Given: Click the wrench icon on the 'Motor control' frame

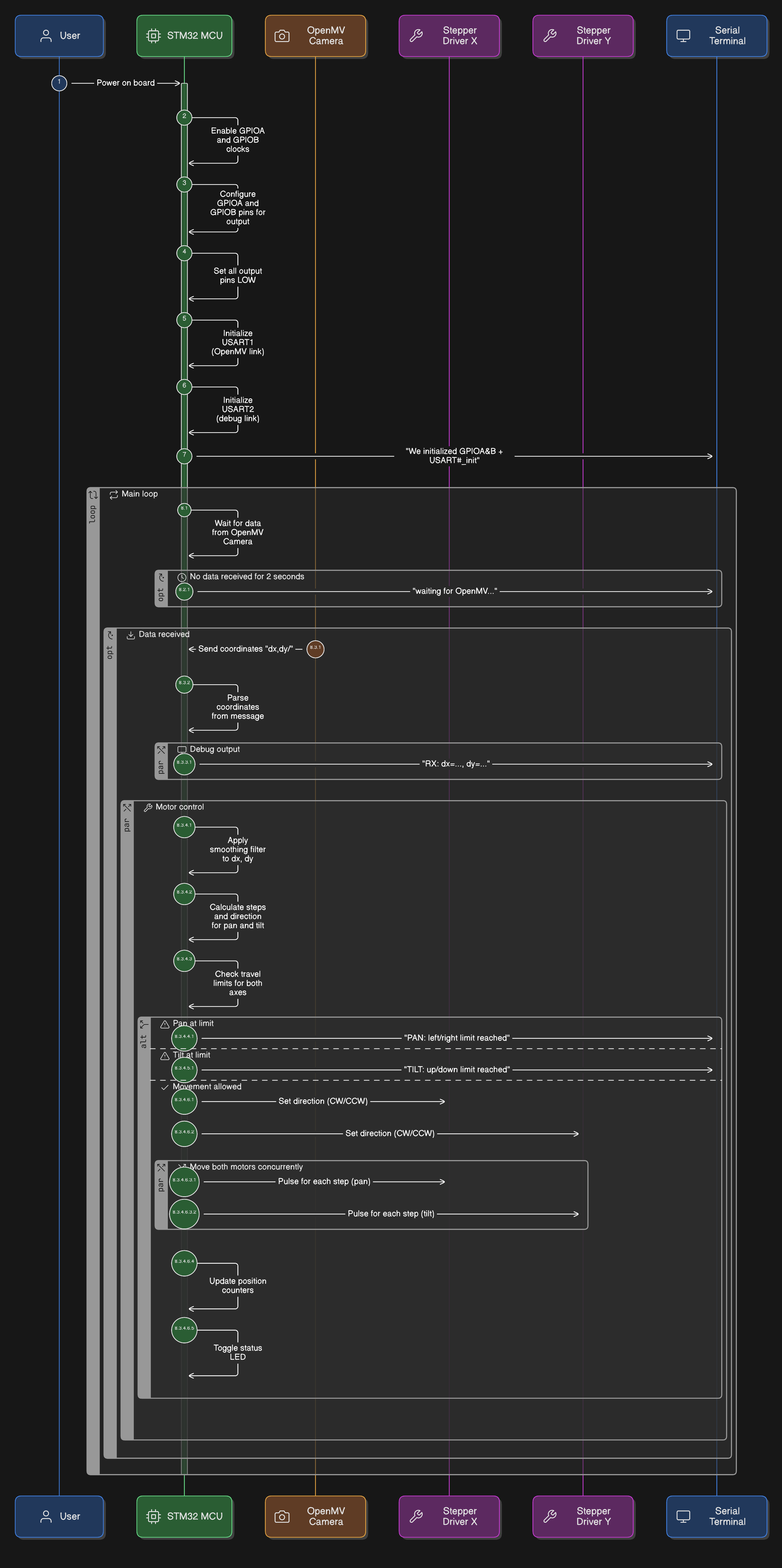Looking at the screenshot, I should [x=148, y=807].
